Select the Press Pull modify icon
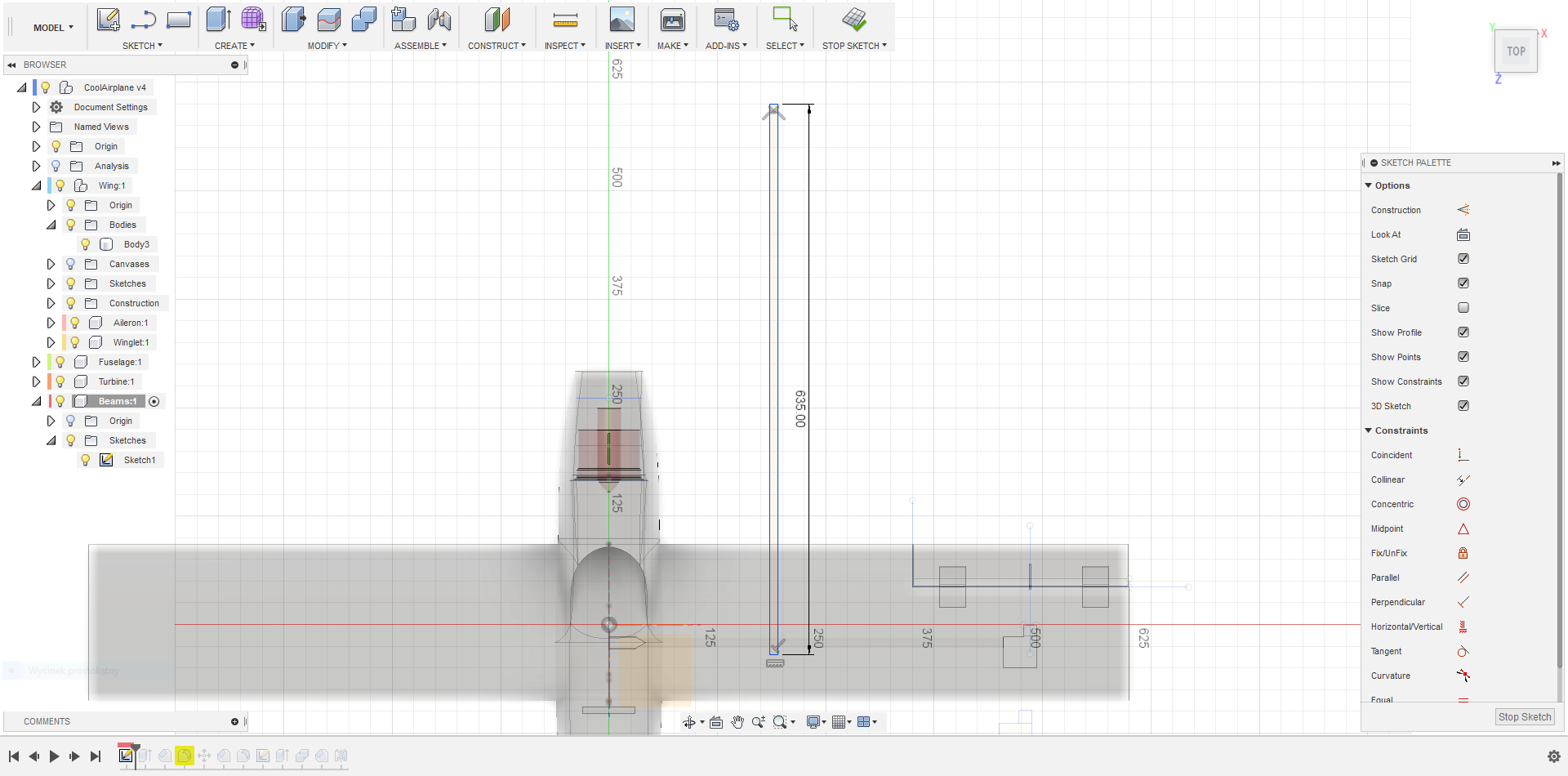 pos(294,20)
